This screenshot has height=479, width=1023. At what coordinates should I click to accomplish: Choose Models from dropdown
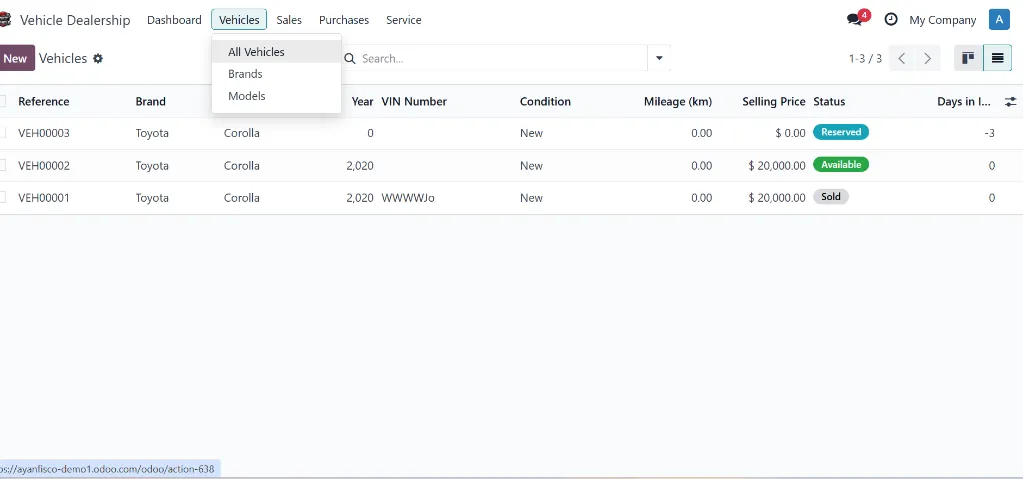pos(276,96)
